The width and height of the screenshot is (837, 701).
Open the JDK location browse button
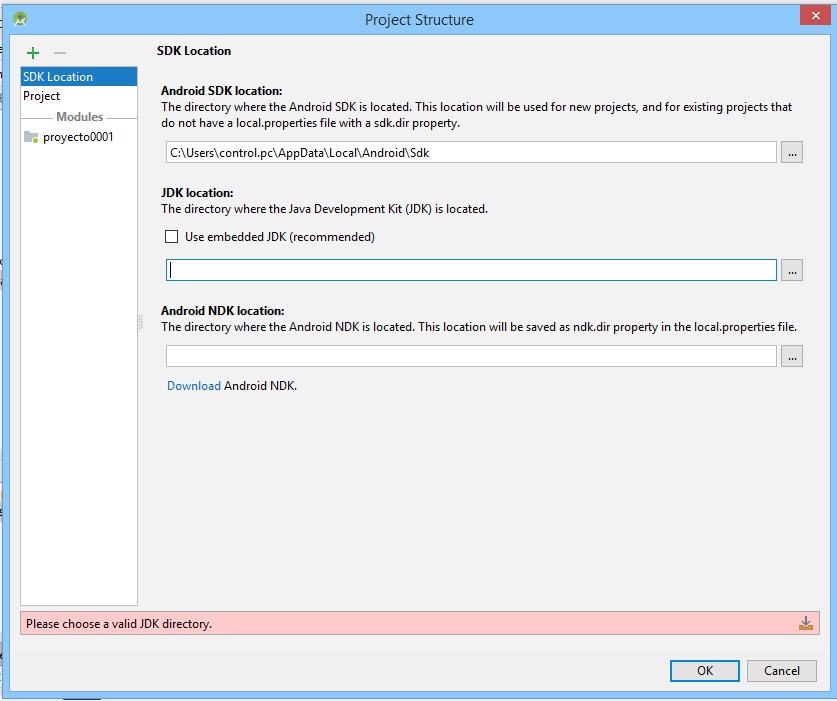[x=791, y=270]
